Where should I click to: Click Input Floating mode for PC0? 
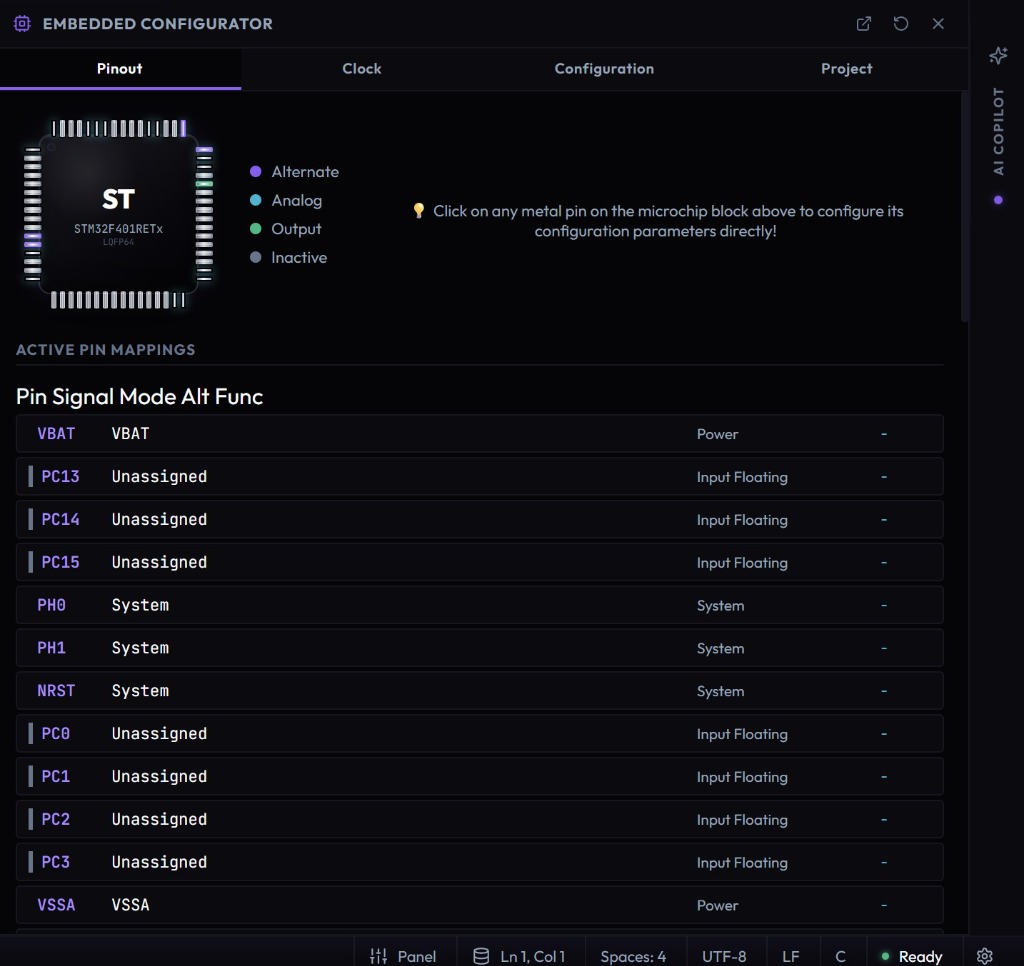(742, 734)
